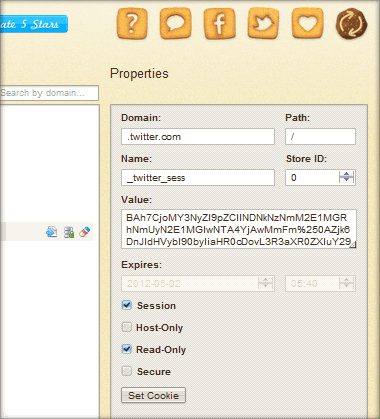Enable the Secure checkbox
The image size is (380, 419).
pos(127,371)
